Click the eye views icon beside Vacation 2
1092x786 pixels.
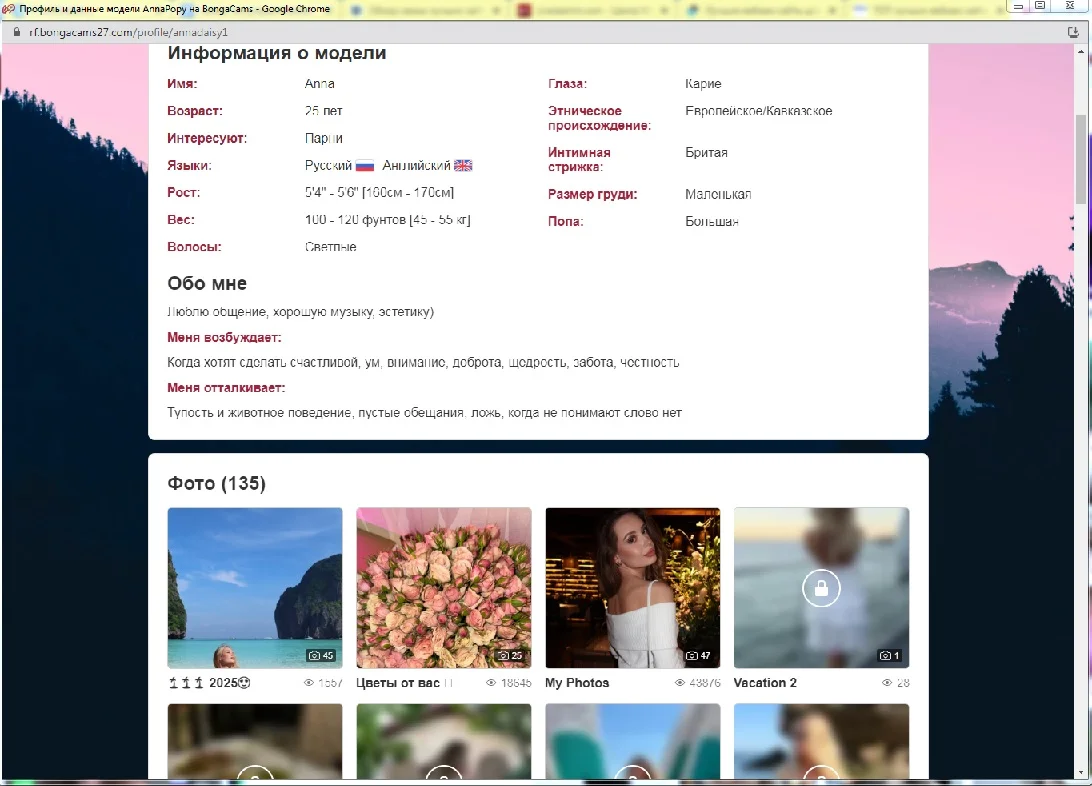click(x=887, y=683)
